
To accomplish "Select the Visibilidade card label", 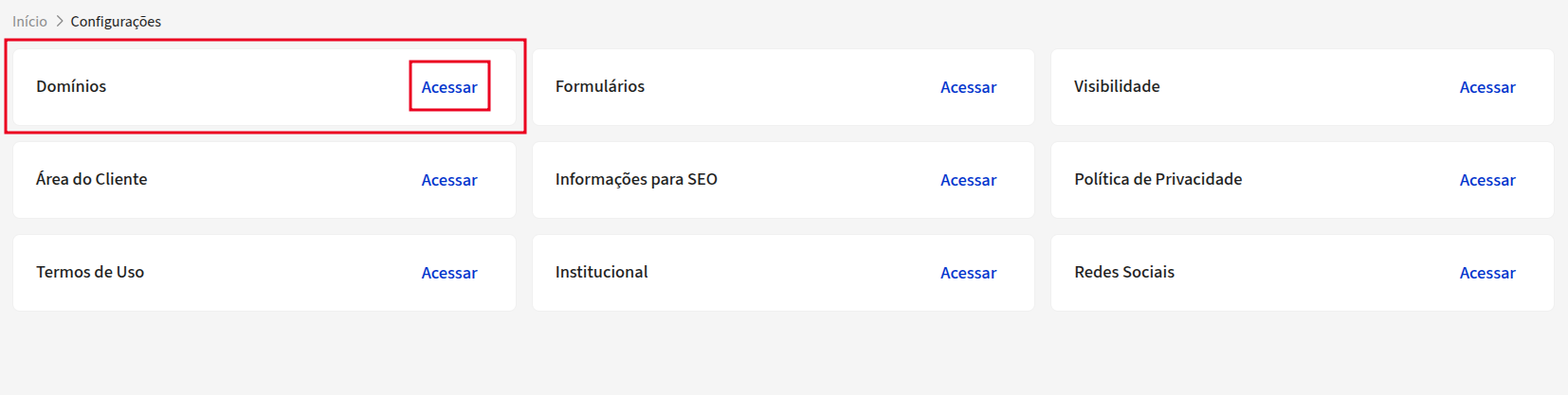I will 1117,86.
